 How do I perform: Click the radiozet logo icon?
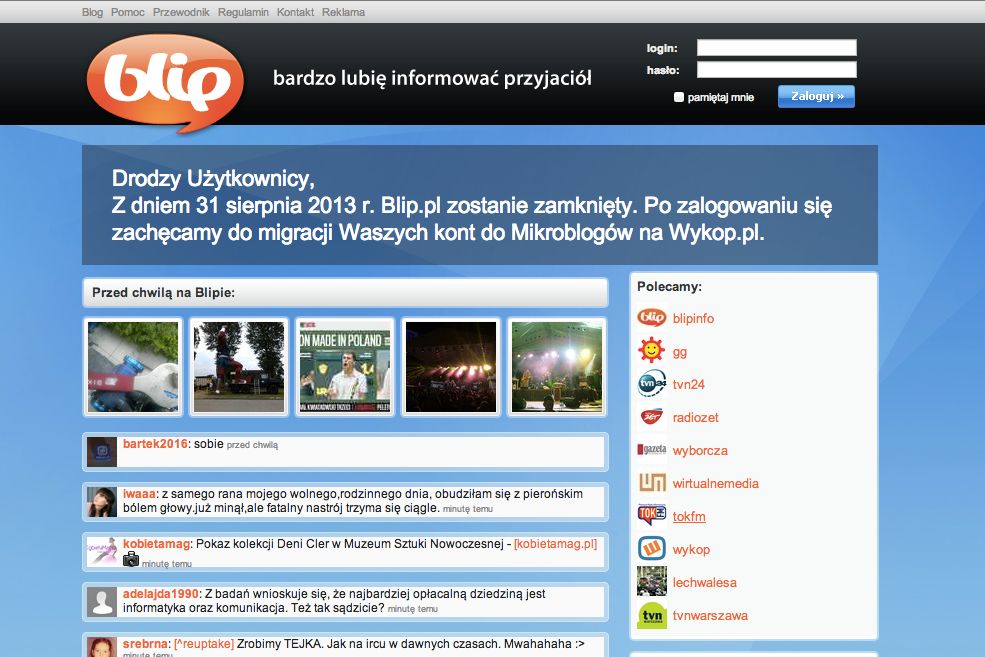651,417
